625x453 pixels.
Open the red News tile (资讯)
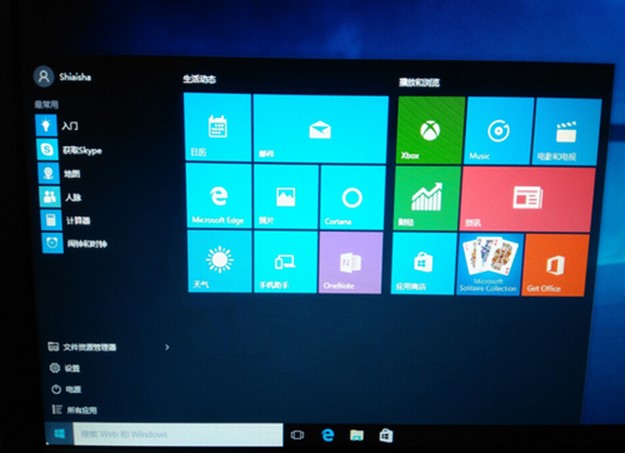tap(528, 199)
